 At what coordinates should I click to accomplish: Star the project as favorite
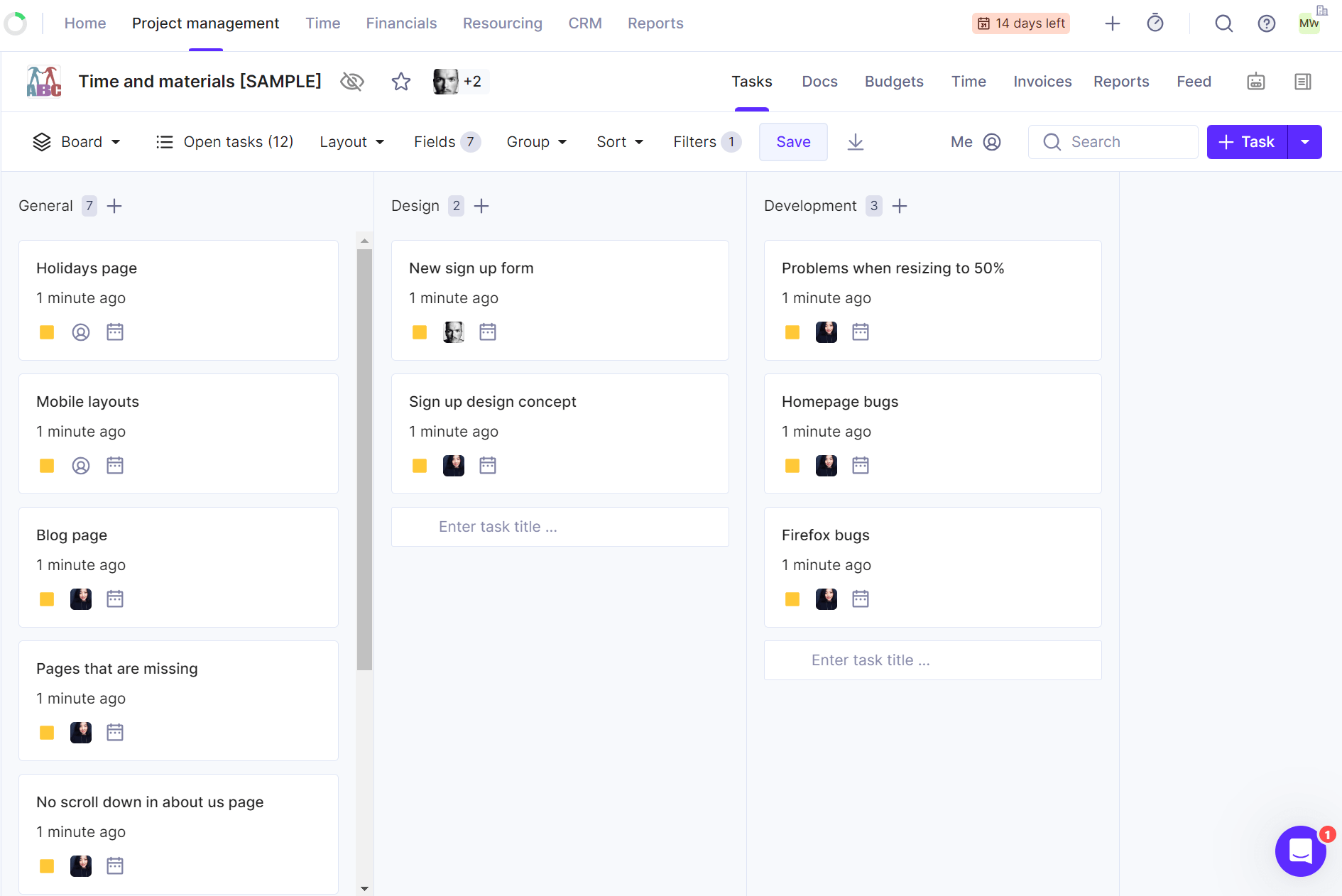[x=401, y=82]
